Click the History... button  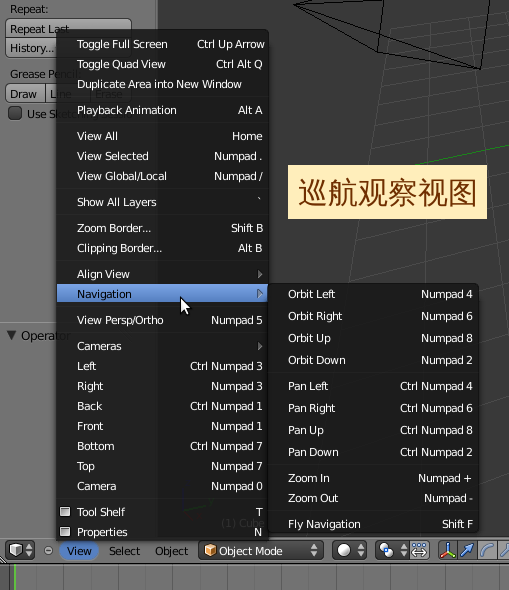coord(31,48)
